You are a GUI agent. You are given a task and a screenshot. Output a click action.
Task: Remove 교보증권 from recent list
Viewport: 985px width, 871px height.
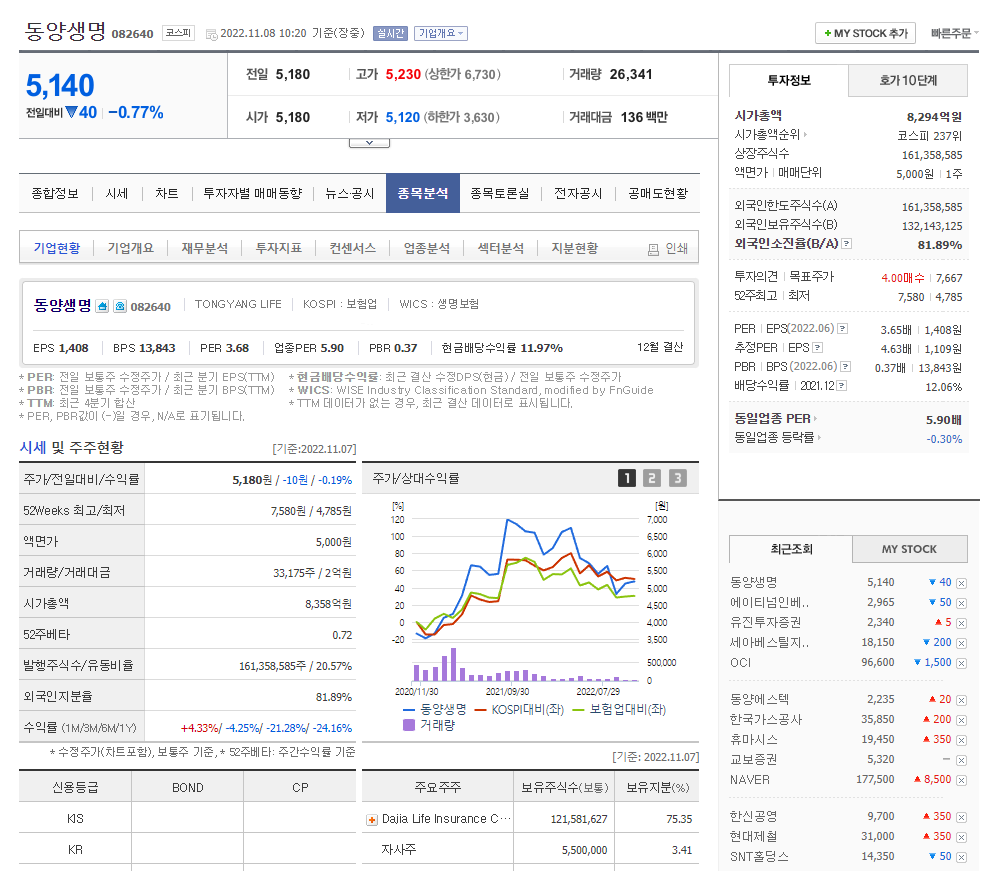coord(961,760)
